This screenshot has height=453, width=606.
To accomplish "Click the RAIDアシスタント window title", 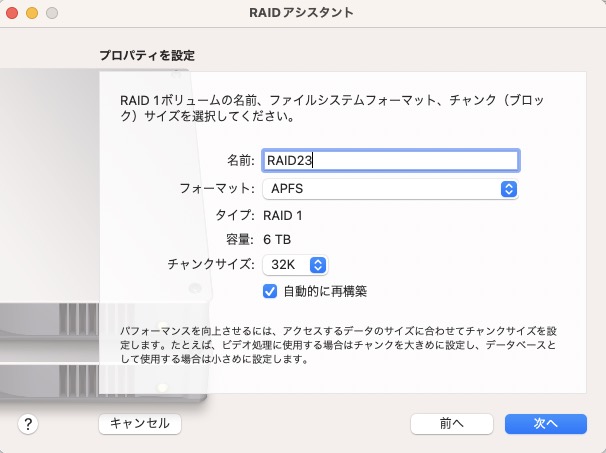I will click(303, 13).
